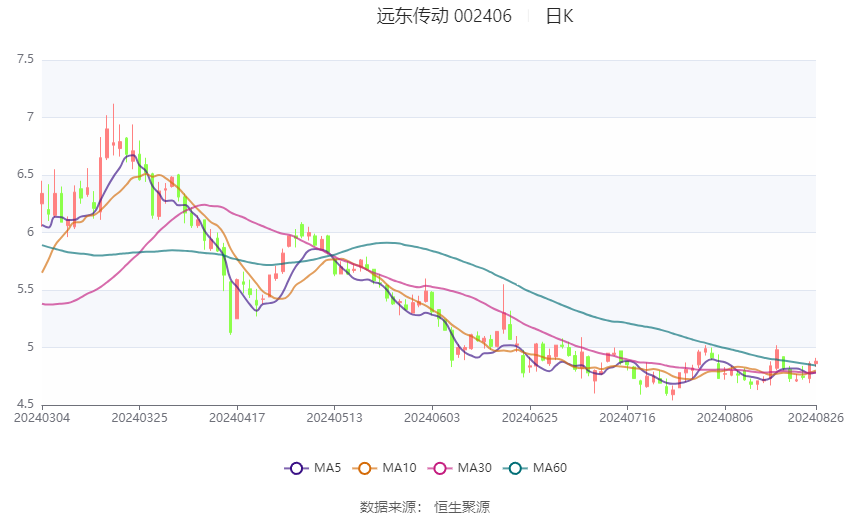Viewport: 850px width, 517px height.
Task: Click the data source text 恒生聚源
Action: [462, 507]
